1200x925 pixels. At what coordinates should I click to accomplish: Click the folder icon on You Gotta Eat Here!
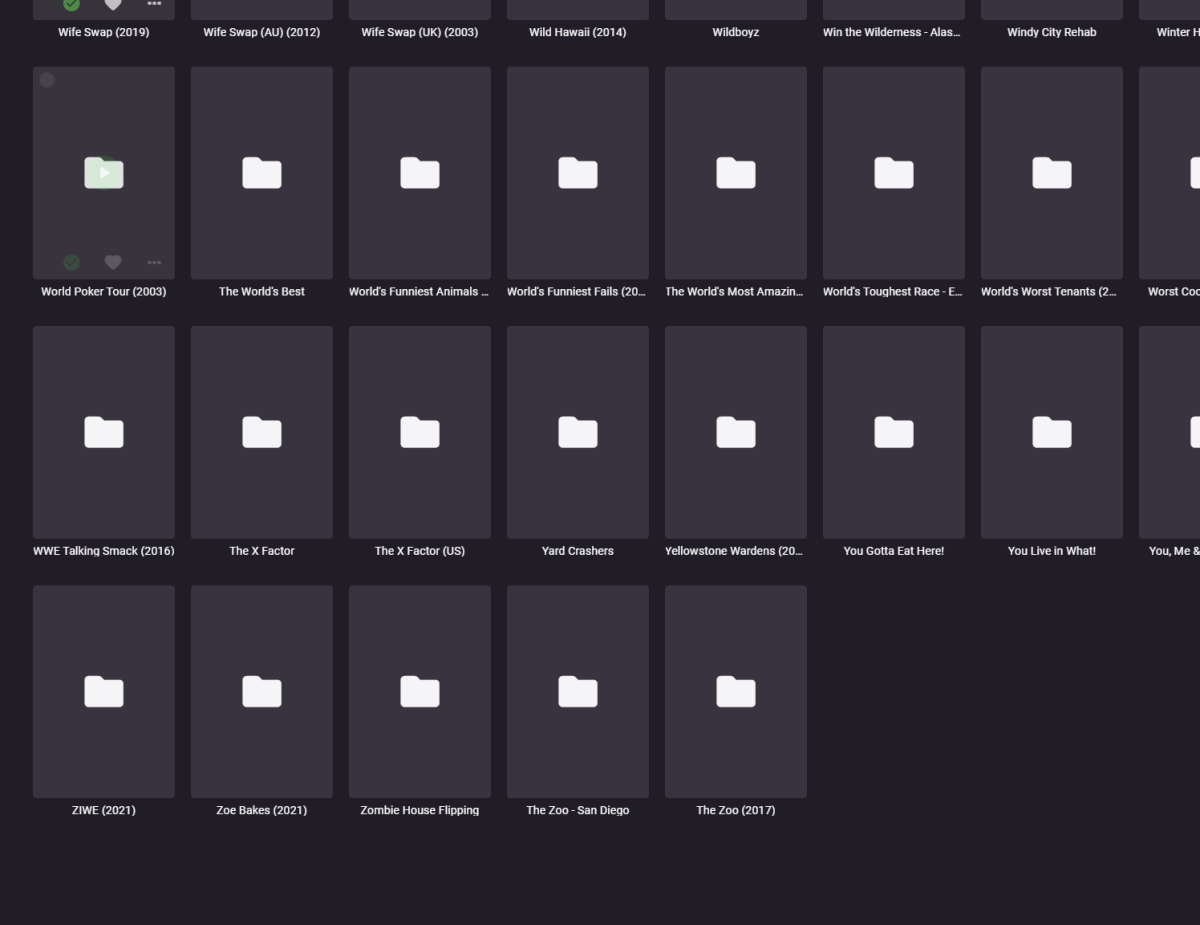pos(894,432)
